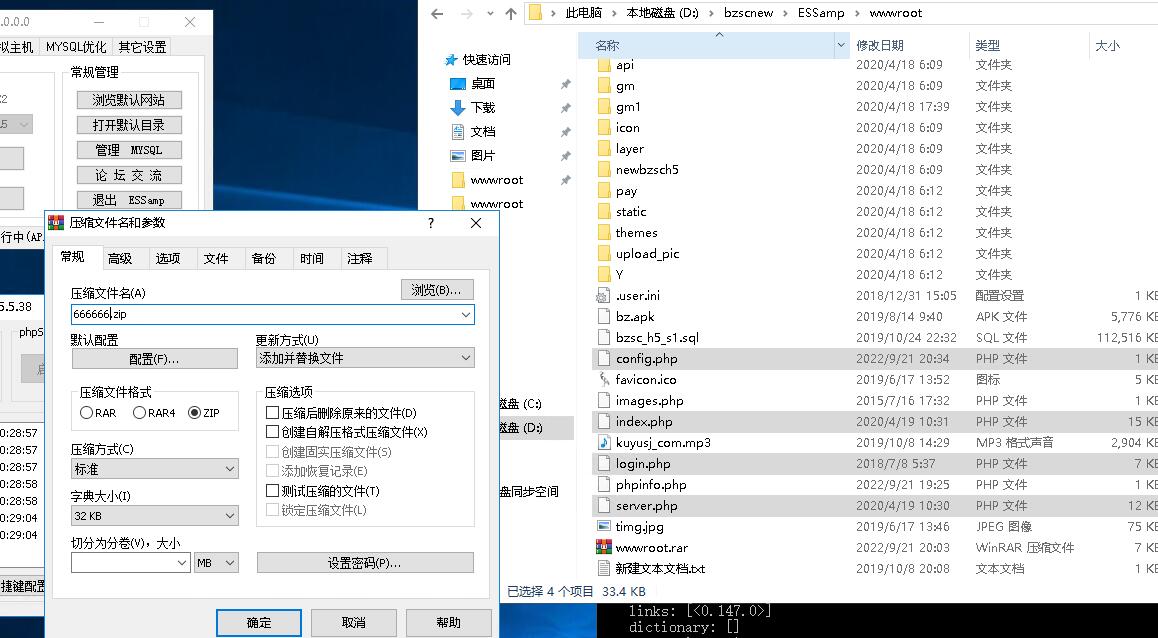Image resolution: width=1158 pixels, height=638 pixels.
Task: Select the RAR archive format radio button
Action: click(x=87, y=413)
